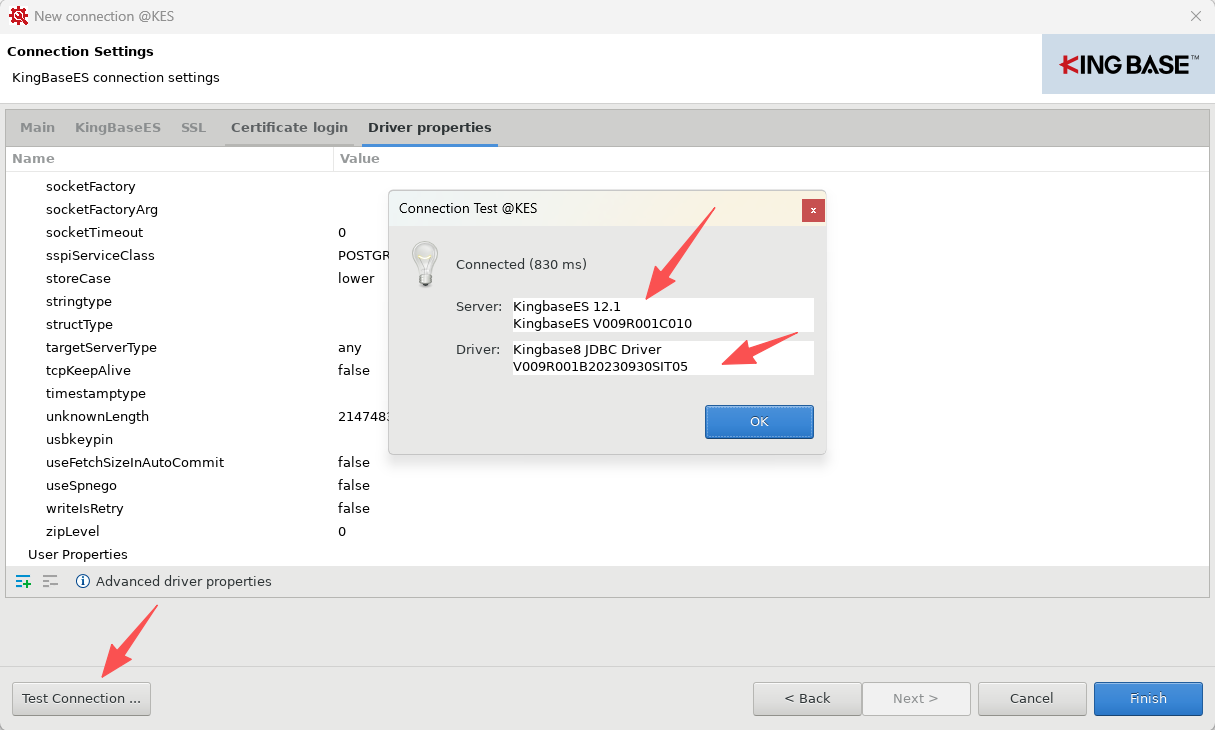Click the Server version text field

point(662,314)
